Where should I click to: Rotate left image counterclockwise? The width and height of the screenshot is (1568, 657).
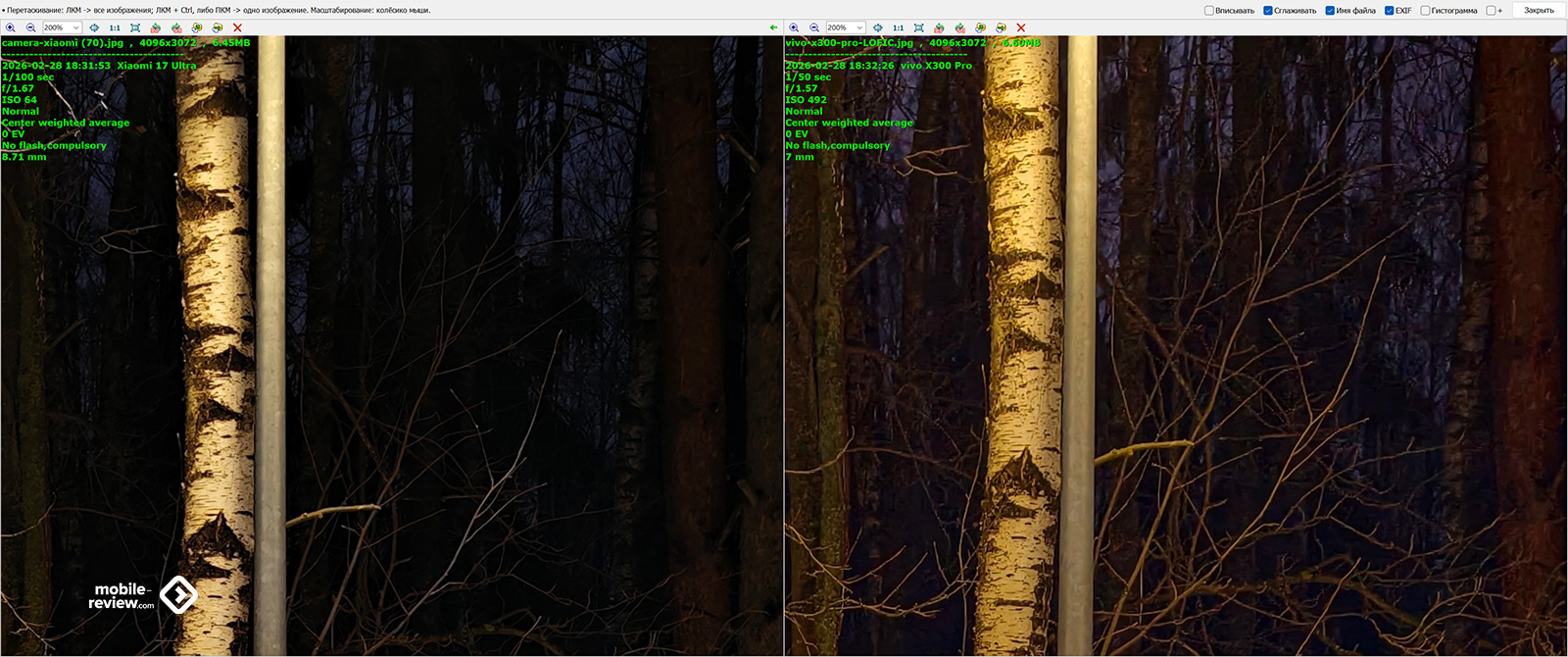tap(156, 27)
